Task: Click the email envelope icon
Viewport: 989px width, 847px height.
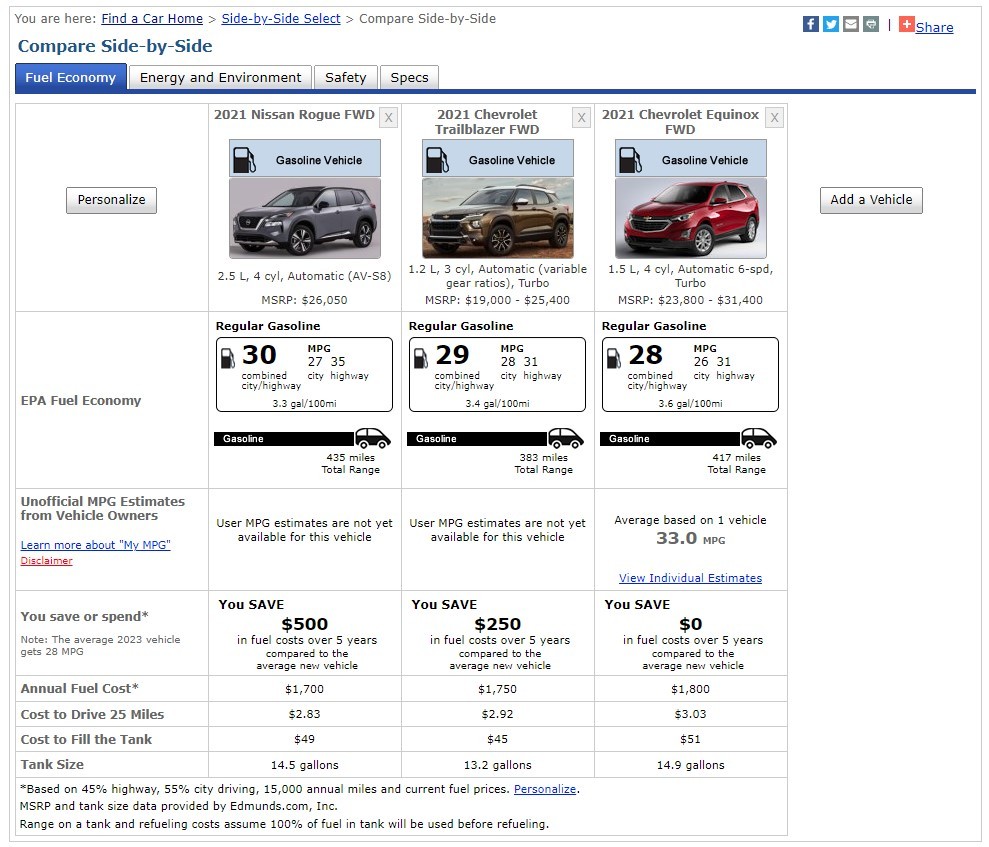Action: coord(851,25)
